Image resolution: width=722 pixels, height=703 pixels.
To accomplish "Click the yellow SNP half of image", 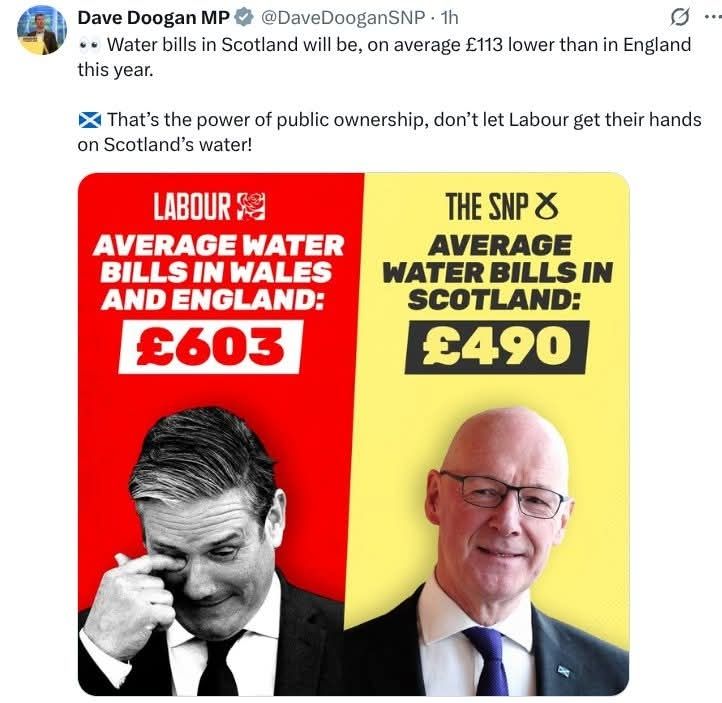I will [493, 434].
